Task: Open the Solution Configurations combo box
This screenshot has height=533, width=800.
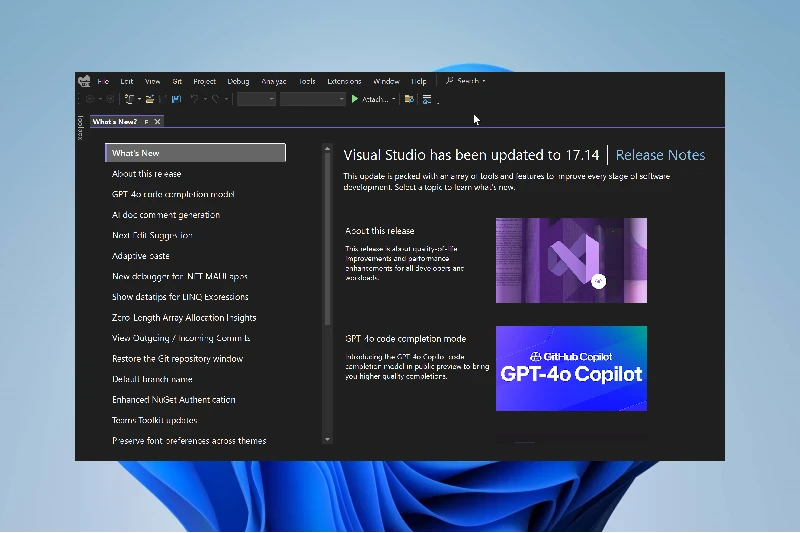Action: (256, 99)
